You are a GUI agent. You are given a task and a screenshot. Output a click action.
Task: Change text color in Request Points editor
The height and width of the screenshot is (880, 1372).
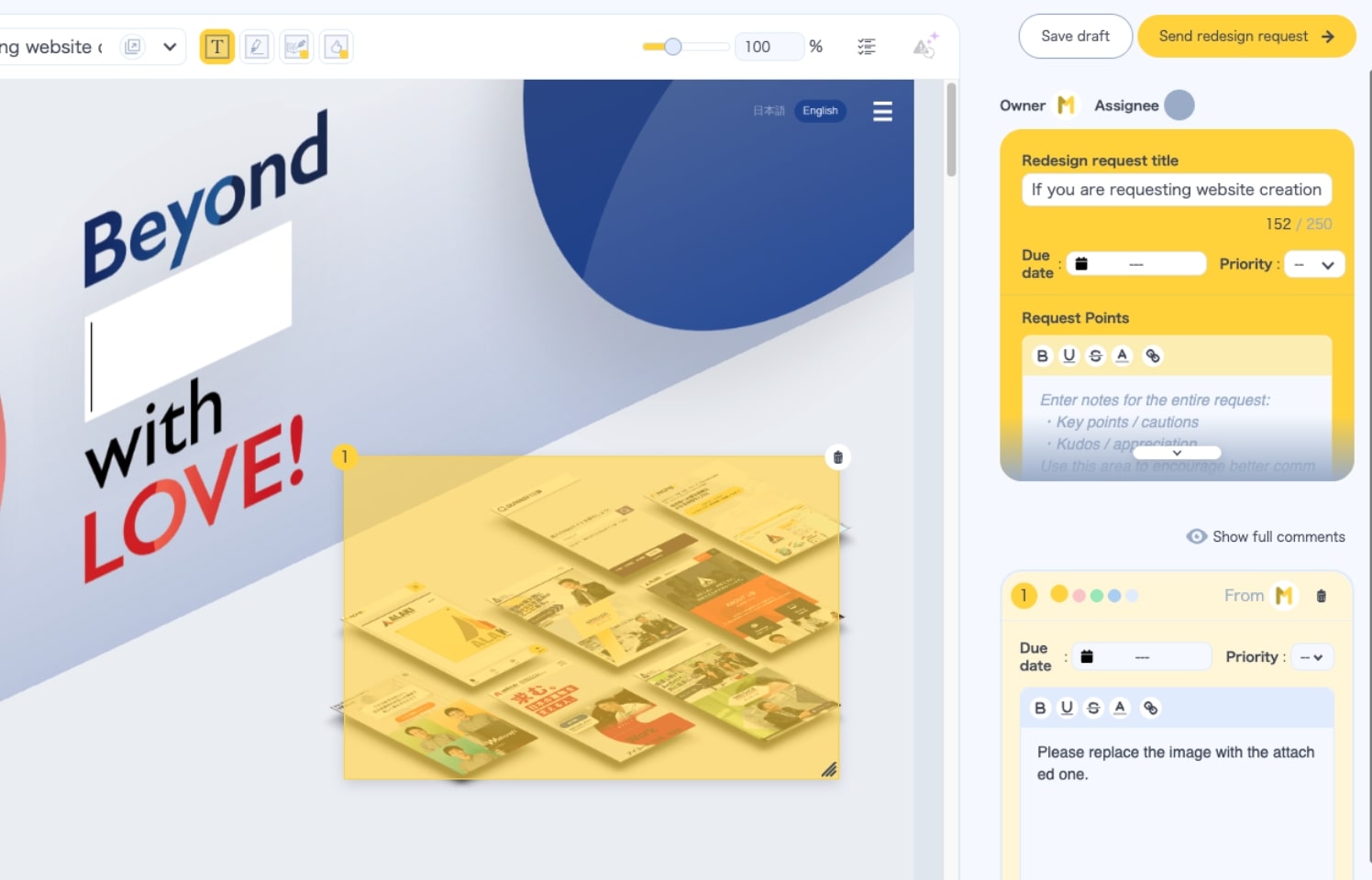[1122, 356]
